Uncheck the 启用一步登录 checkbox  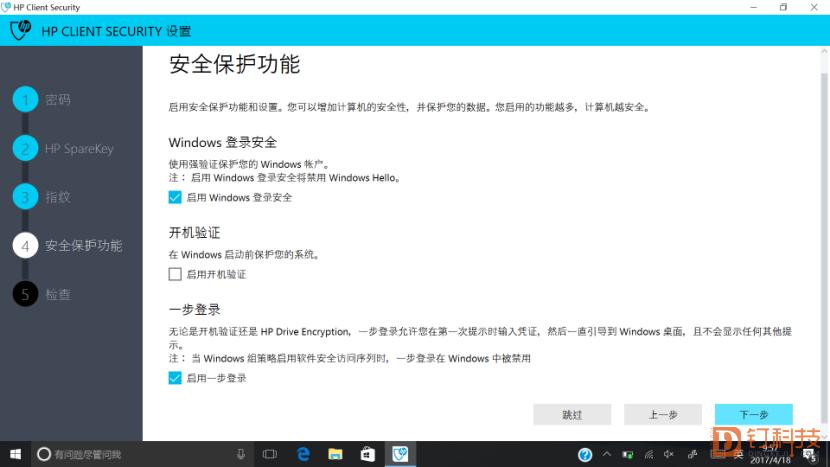coord(175,378)
